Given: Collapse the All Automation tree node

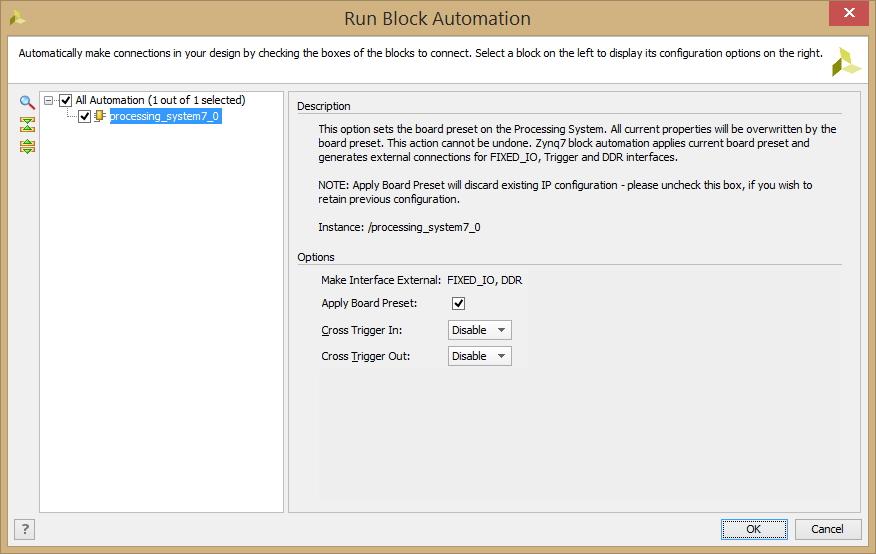Looking at the screenshot, I should click(49, 101).
